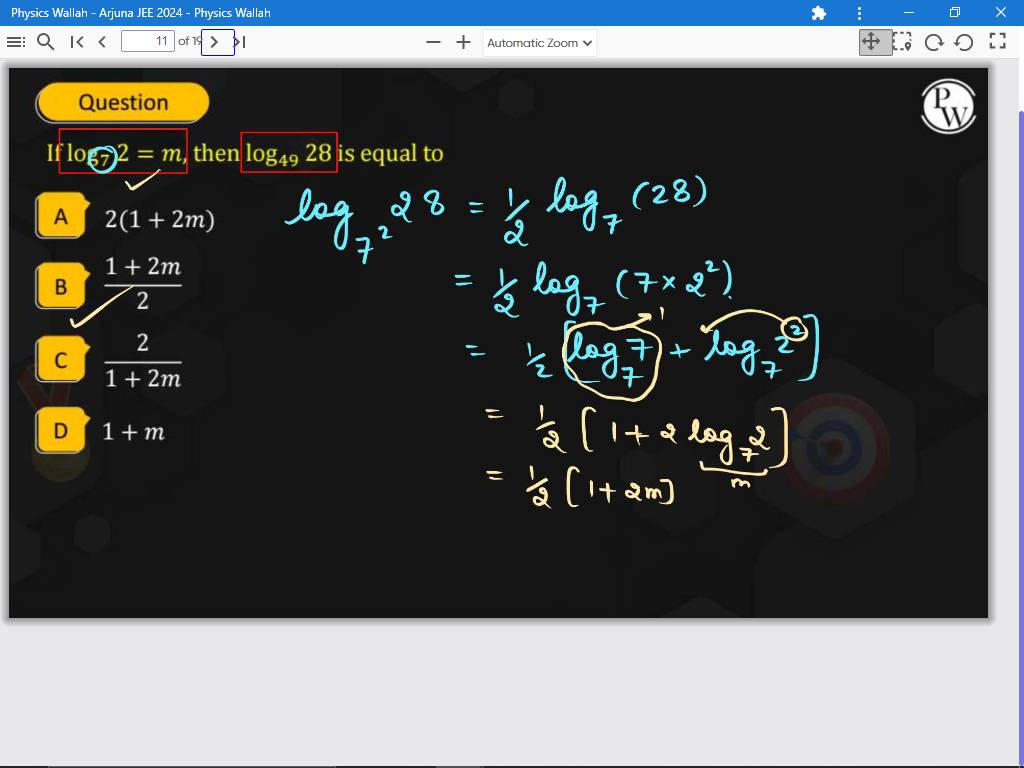The width and height of the screenshot is (1024, 768).
Task: Toggle the sidebar panel
Action: coord(15,42)
